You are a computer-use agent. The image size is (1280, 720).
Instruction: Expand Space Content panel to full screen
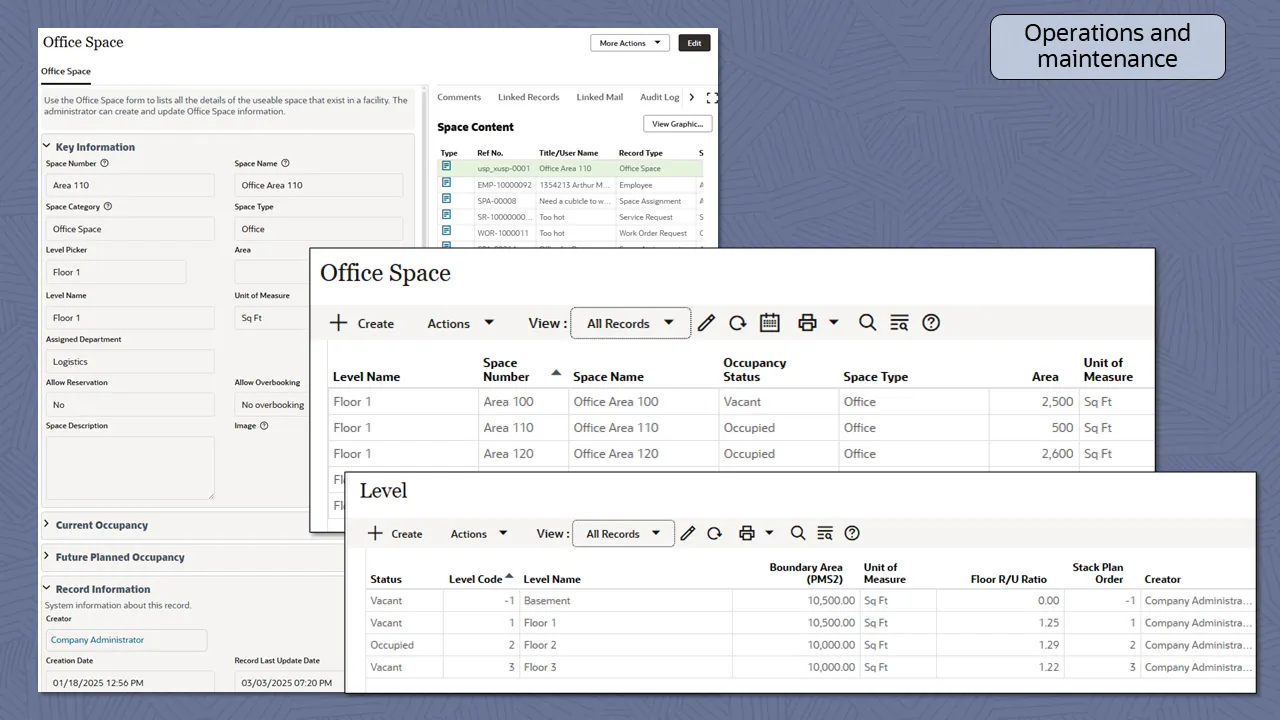(x=711, y=97)
